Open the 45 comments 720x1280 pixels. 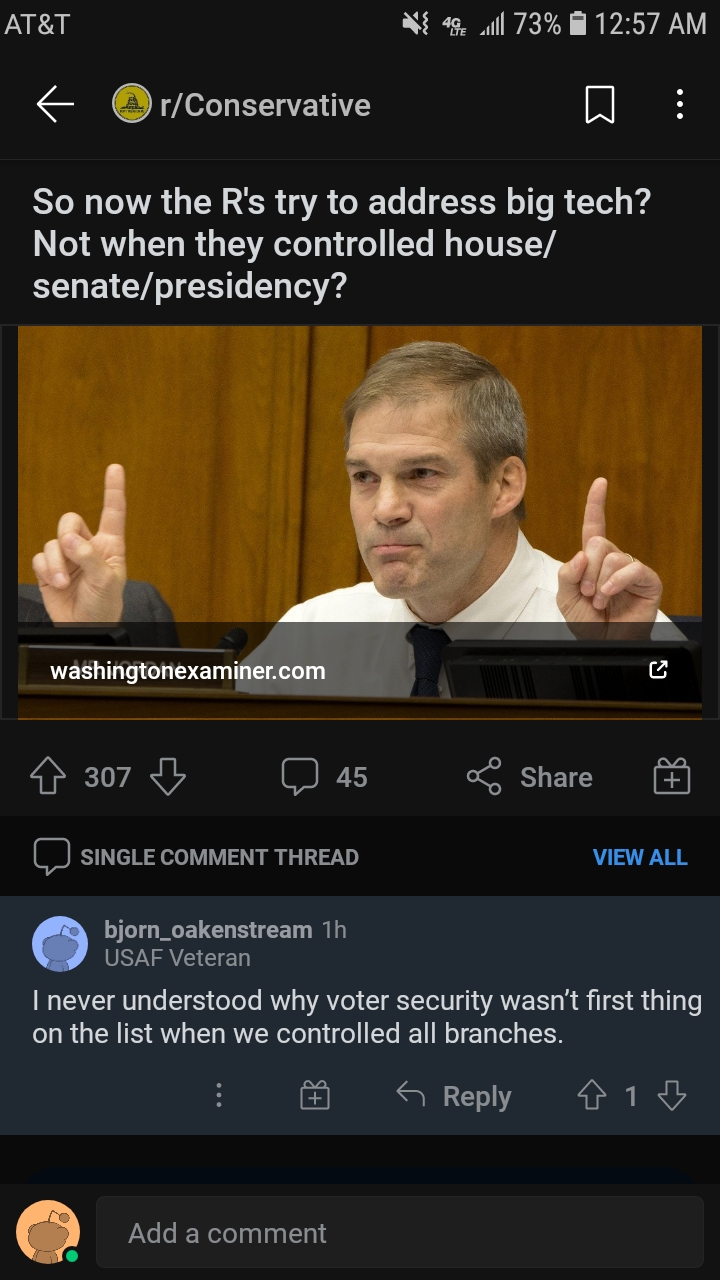click(x=324, y=777)
